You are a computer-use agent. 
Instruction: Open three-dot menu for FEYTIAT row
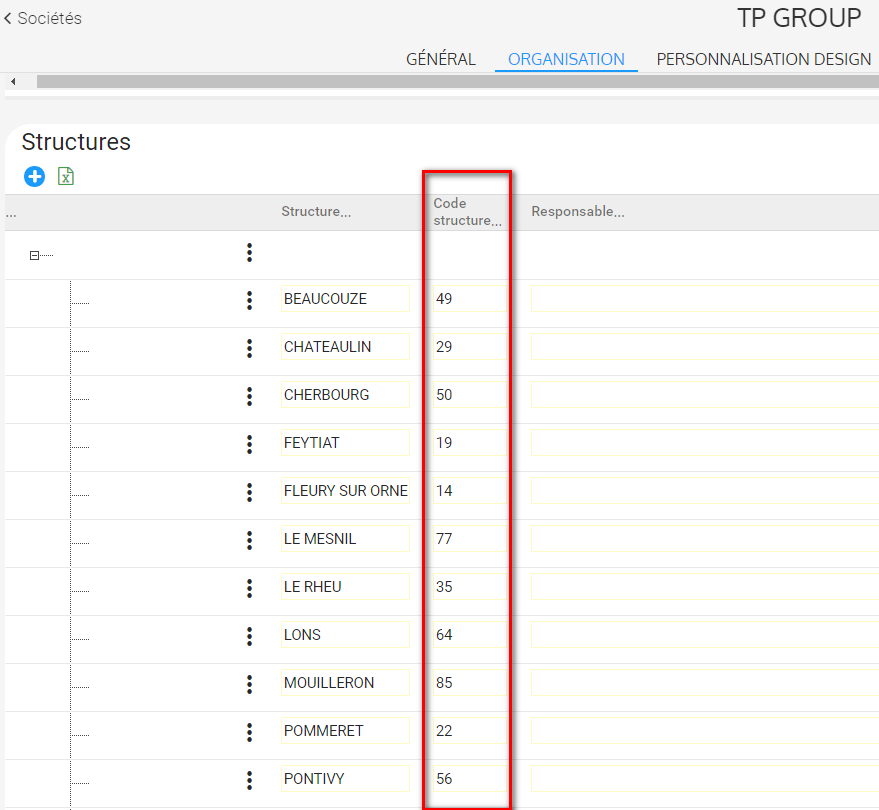pos(249,444)
